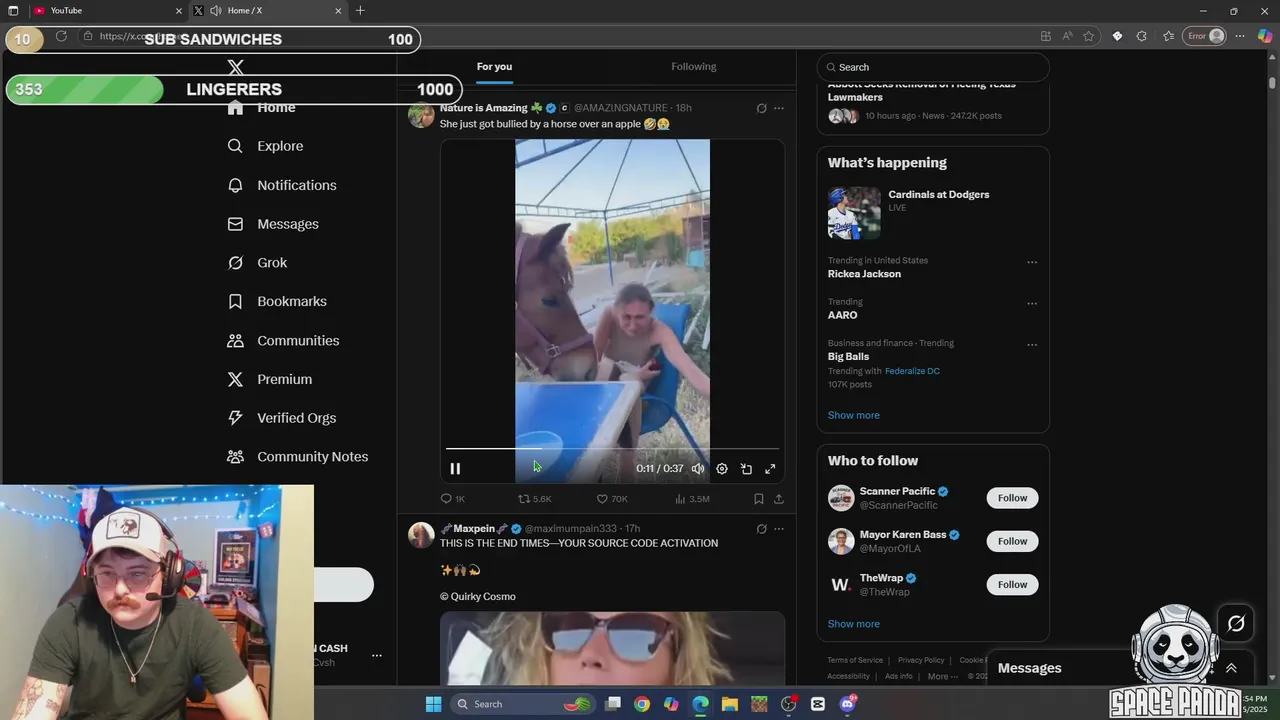Viewport: 1280px width, 720px height.
Task: Expand video to fullscreen
Action: point(770,468)
